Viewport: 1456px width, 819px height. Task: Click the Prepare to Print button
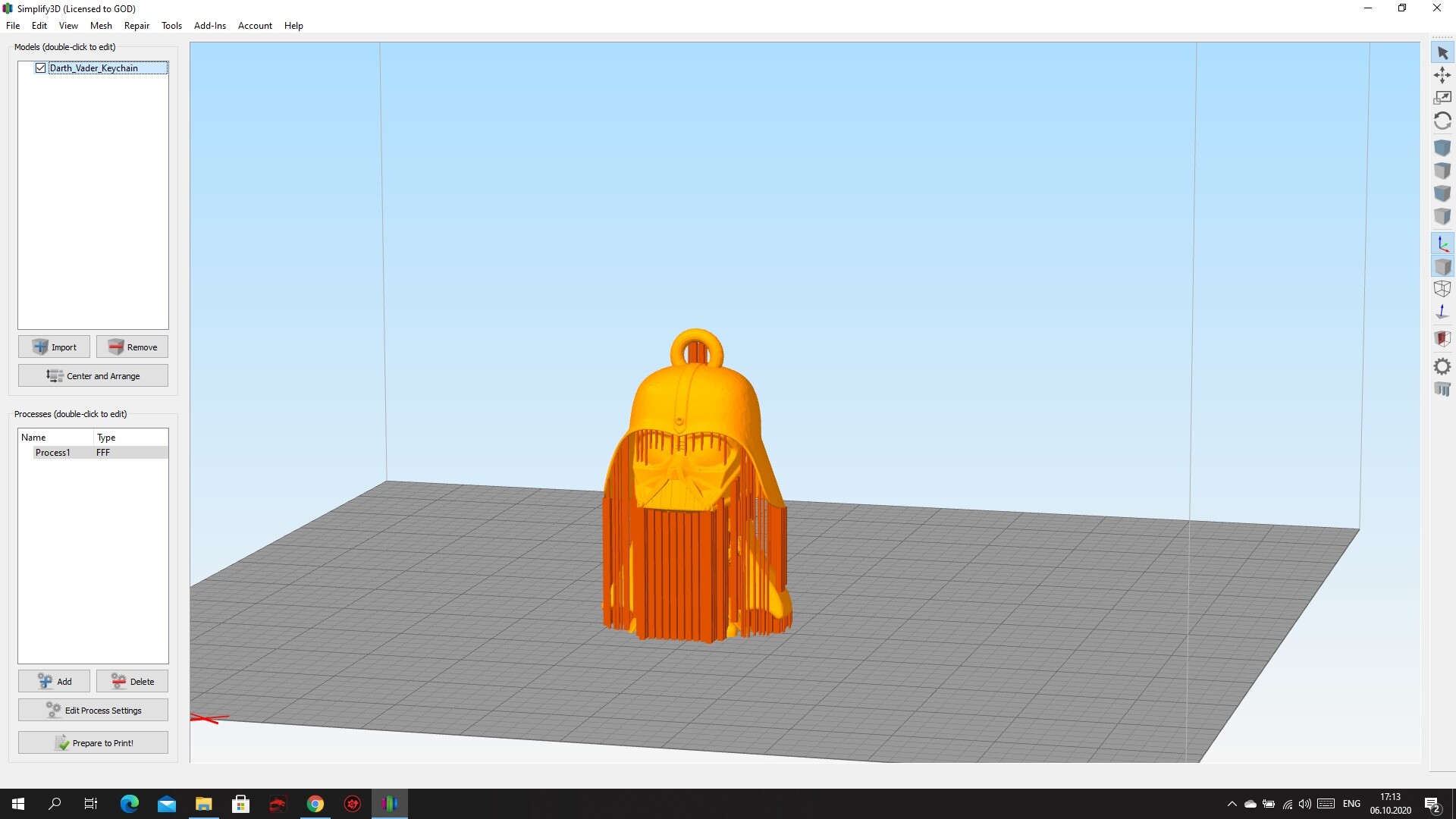pos(93,742)
